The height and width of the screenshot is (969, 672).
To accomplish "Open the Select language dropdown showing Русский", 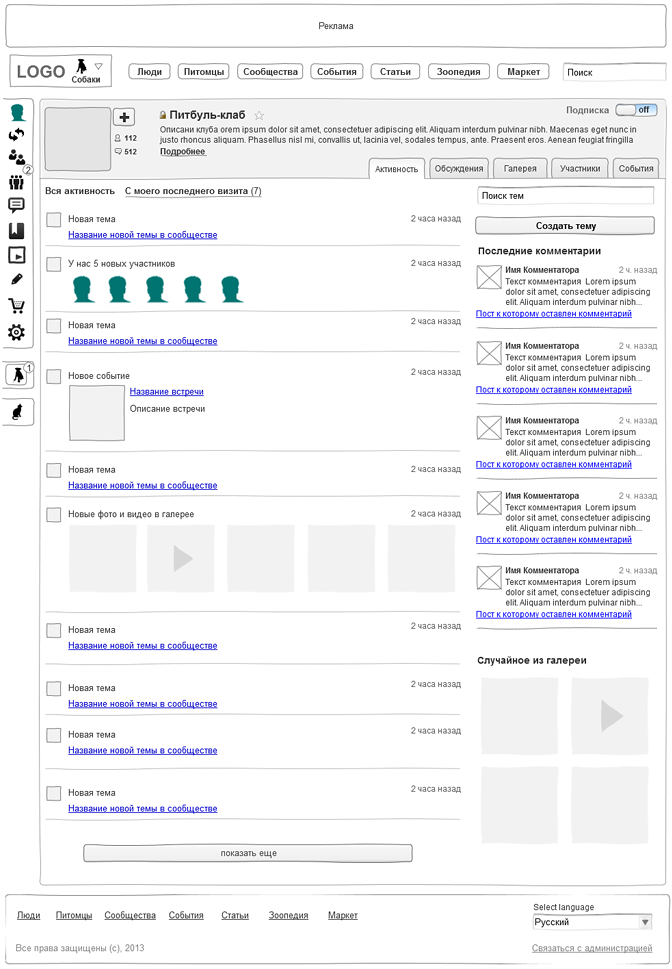I will coord(592,922).
